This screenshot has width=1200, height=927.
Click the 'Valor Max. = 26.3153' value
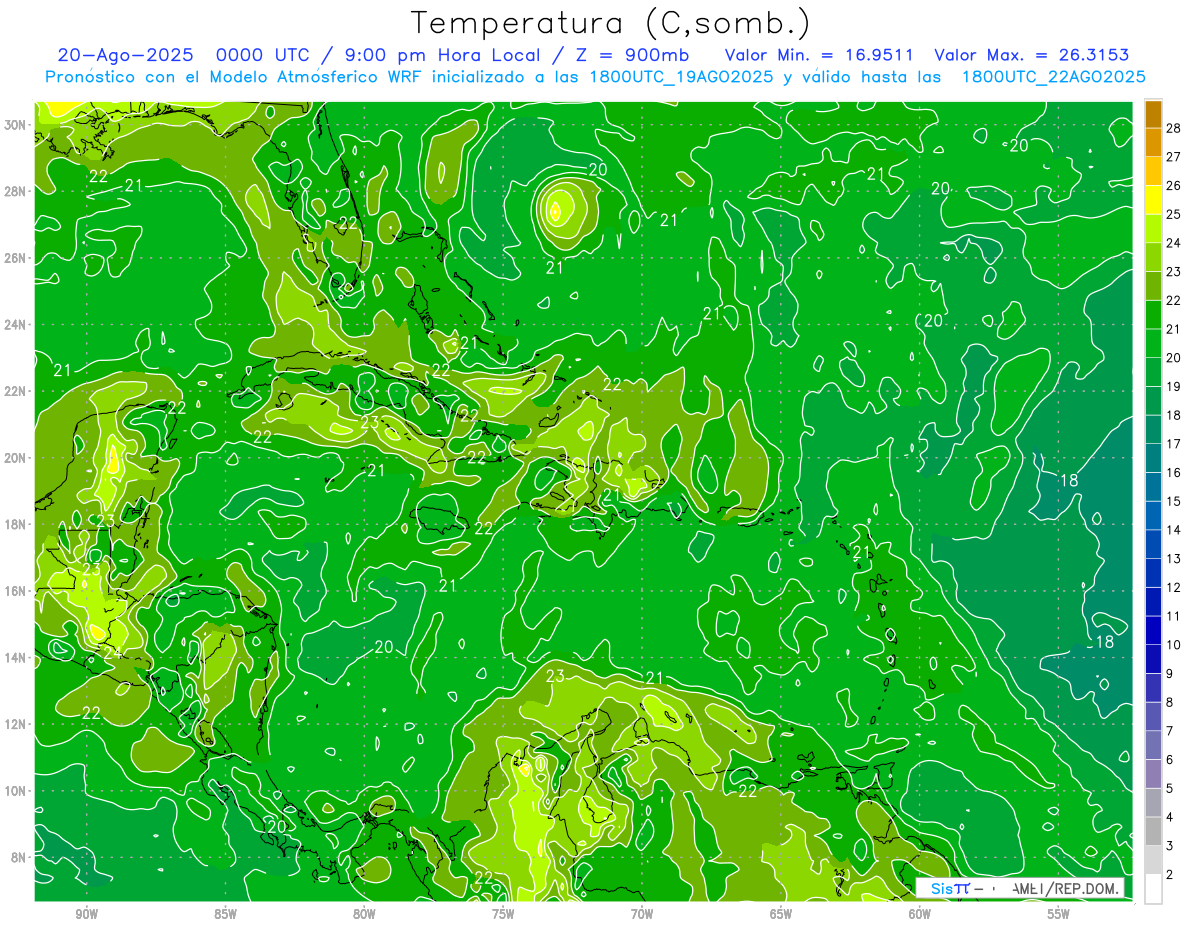tap(1032, 55)
